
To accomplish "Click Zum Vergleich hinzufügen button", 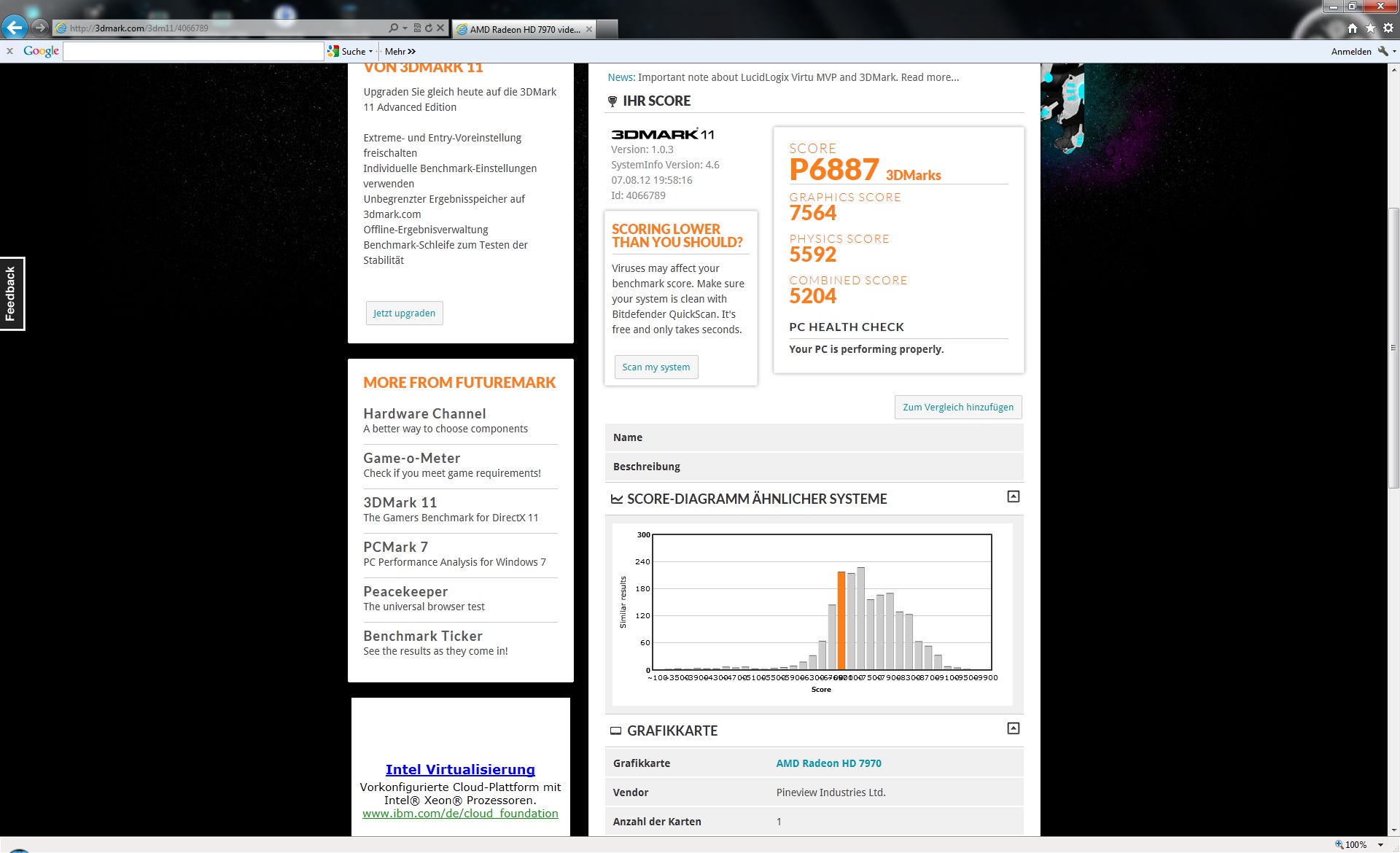I will 957,407.
